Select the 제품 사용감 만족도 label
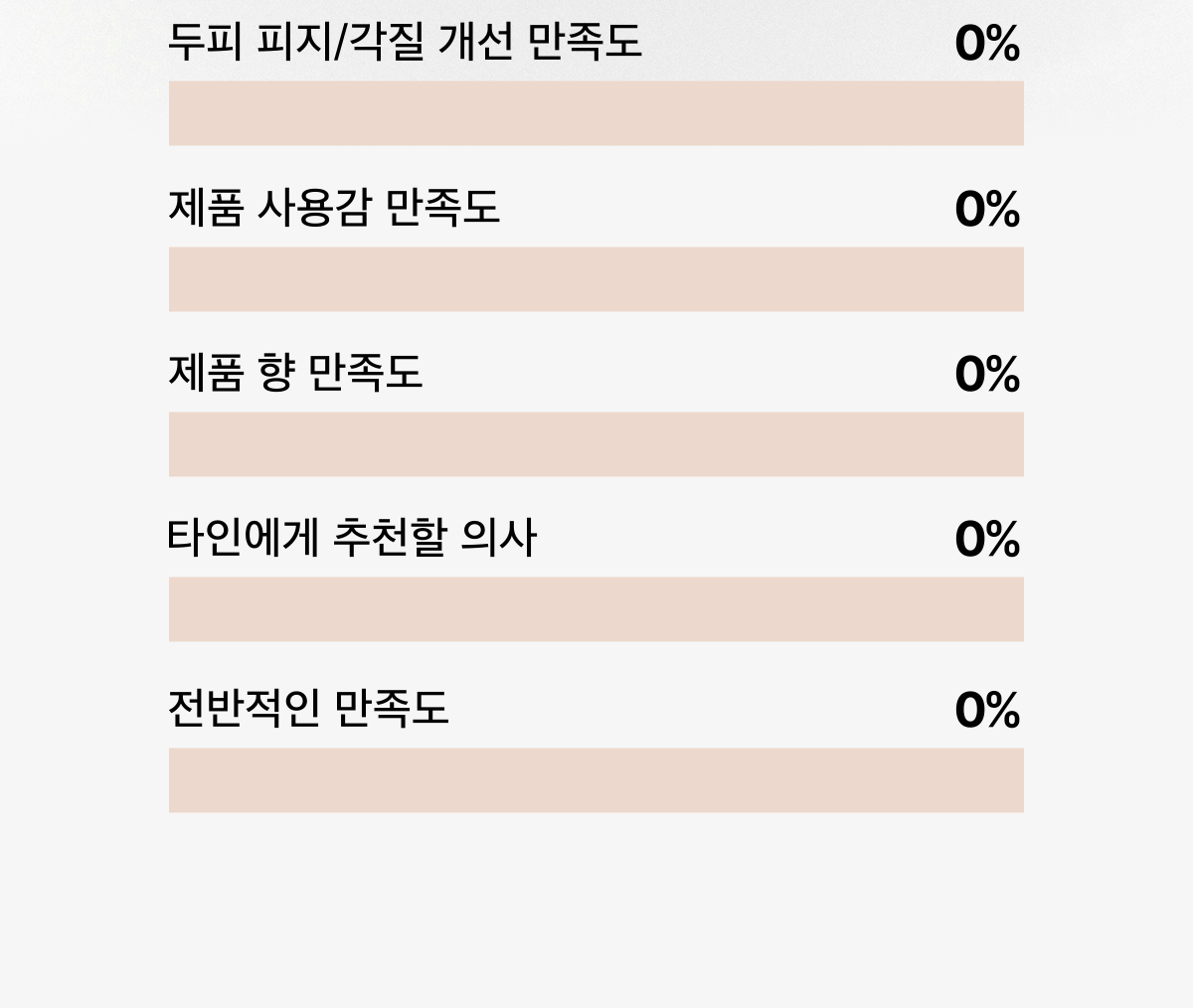This screenshot has width=1193, height=1008. (x=334, y=209)
